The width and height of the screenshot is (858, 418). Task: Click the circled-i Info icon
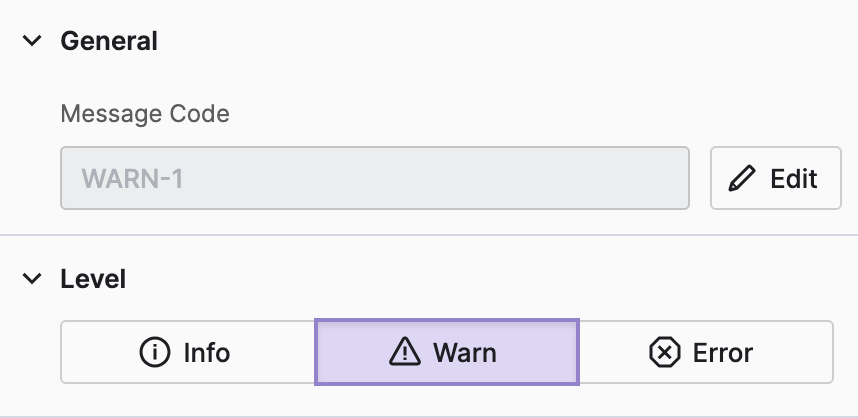[154, 352]
